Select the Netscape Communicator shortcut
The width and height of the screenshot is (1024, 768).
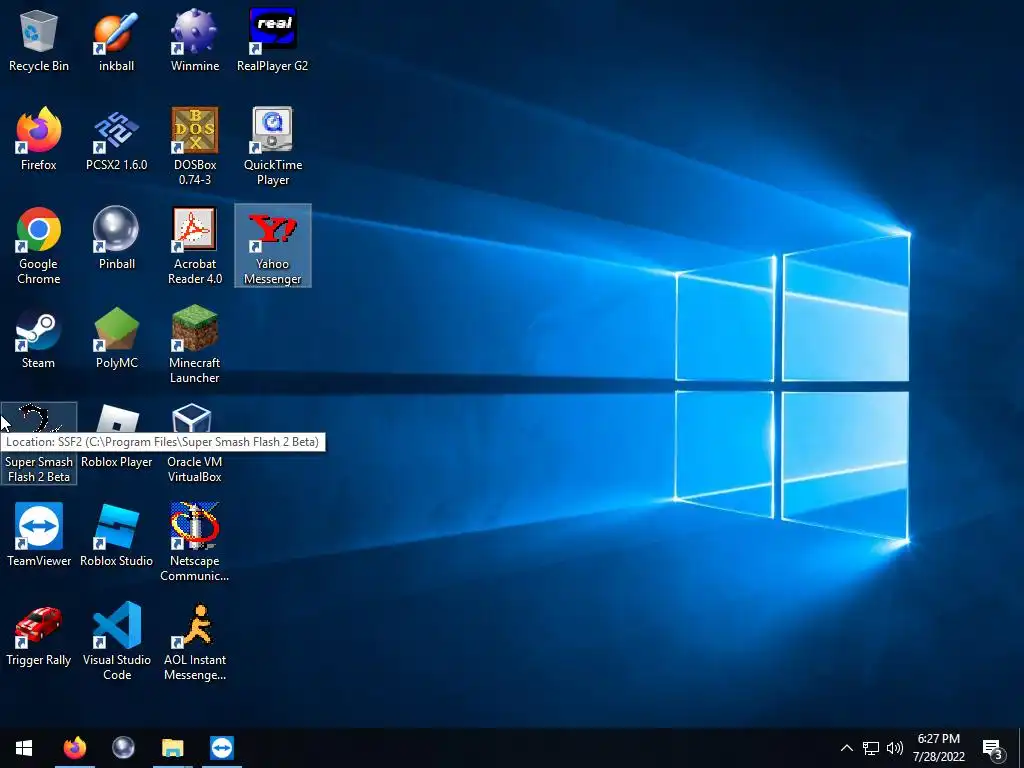click(x=195, y=543)
